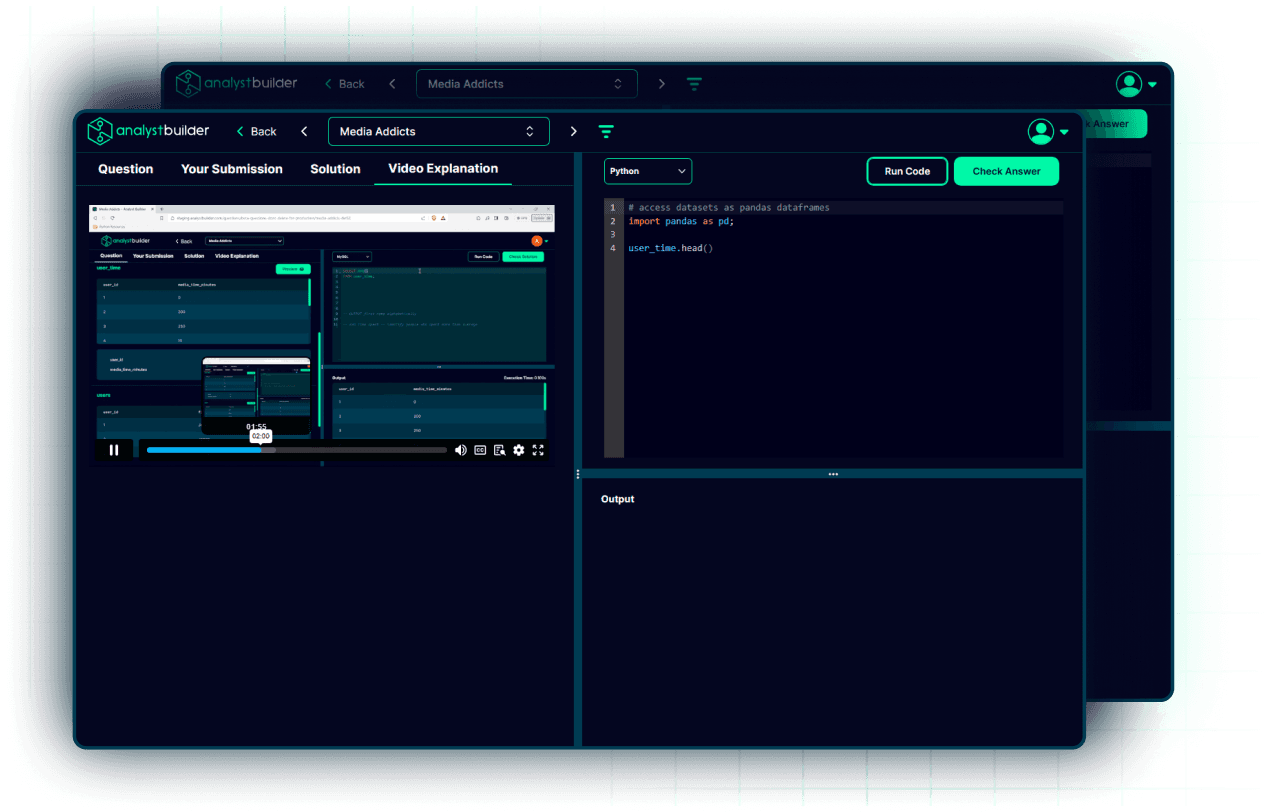Go to next question chevron in front window
Image resolution: width=1275 pixels, height=812 pixels.
[573, 131]
